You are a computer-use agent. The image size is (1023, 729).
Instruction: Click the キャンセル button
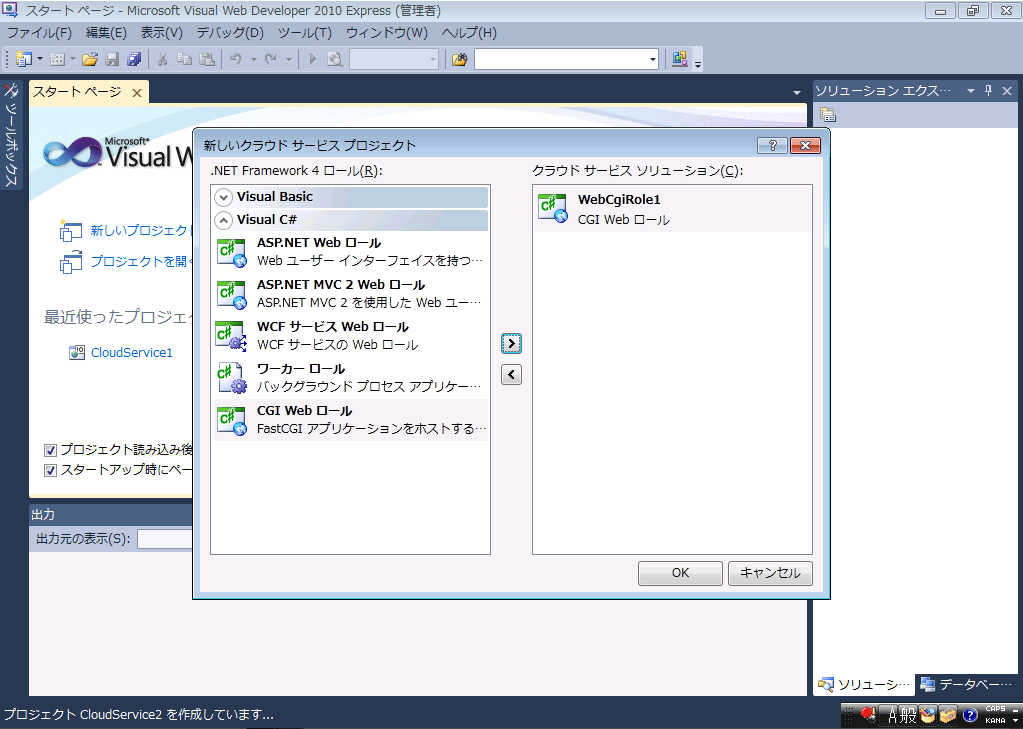pos(771,573)
